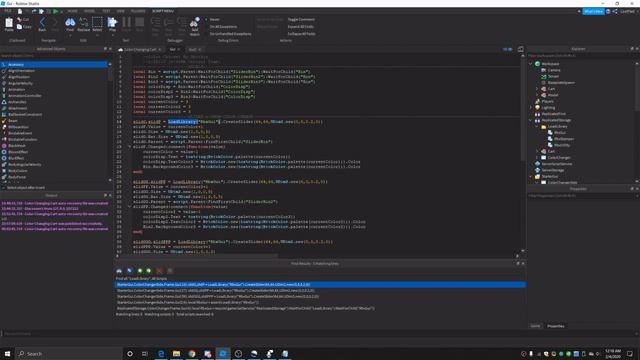Toggle 'Select object after insert' checkbox

[4, 188]
